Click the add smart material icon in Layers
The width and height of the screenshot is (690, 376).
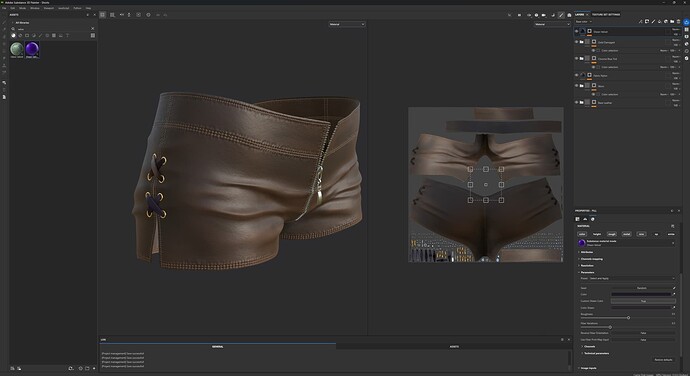coord(666,21)
